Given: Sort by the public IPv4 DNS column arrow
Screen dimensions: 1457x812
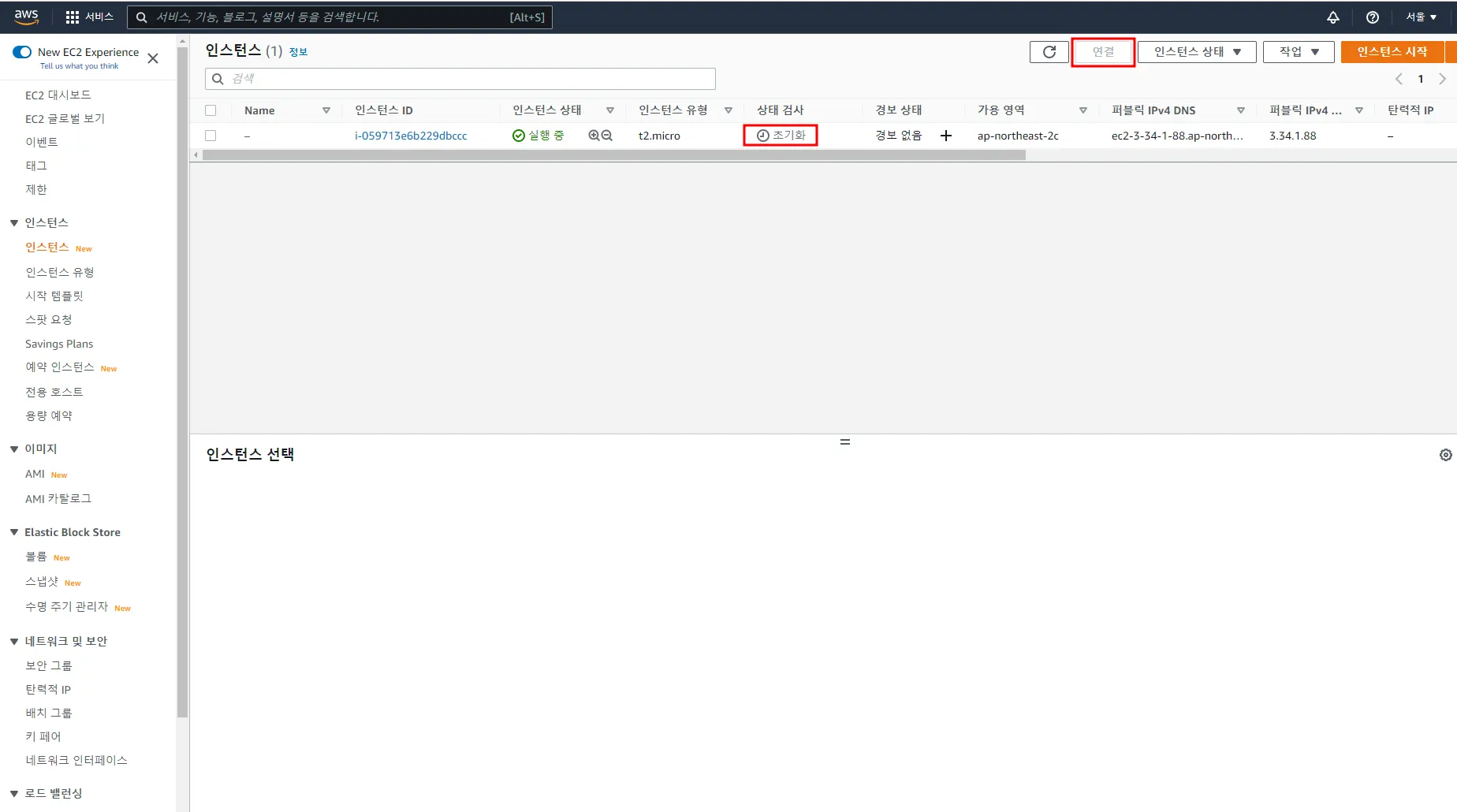Looking at the screenshot, I should 1241,110.
